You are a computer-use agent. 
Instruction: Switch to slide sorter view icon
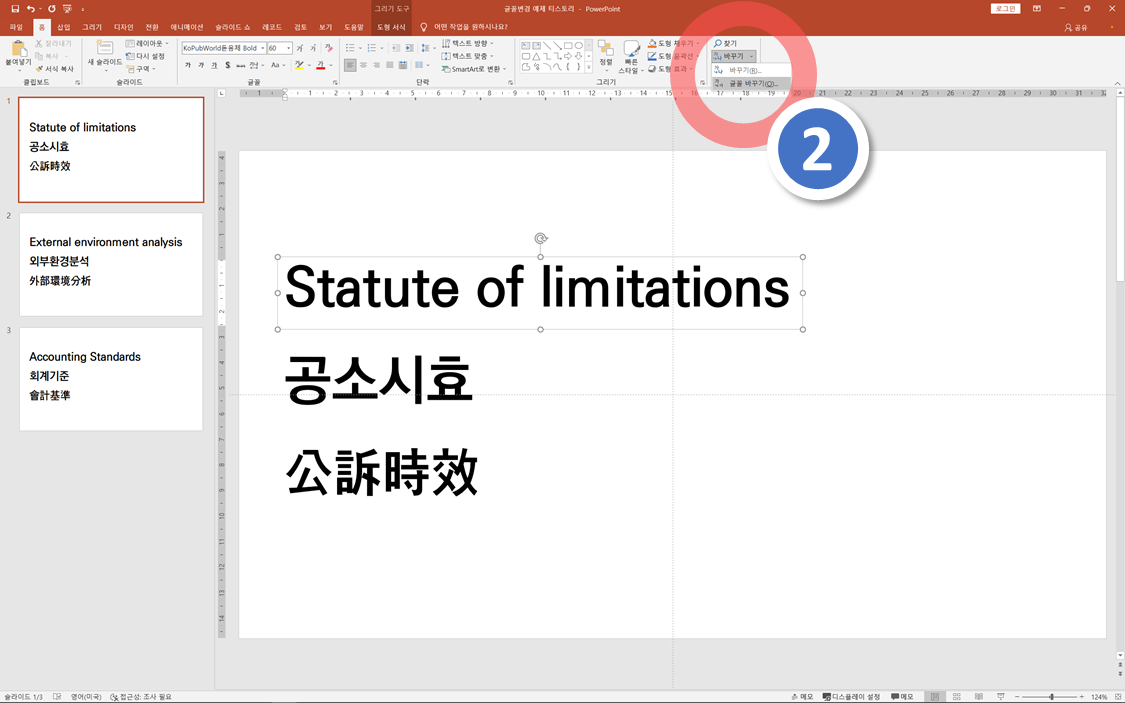click(x=956, y=697)
